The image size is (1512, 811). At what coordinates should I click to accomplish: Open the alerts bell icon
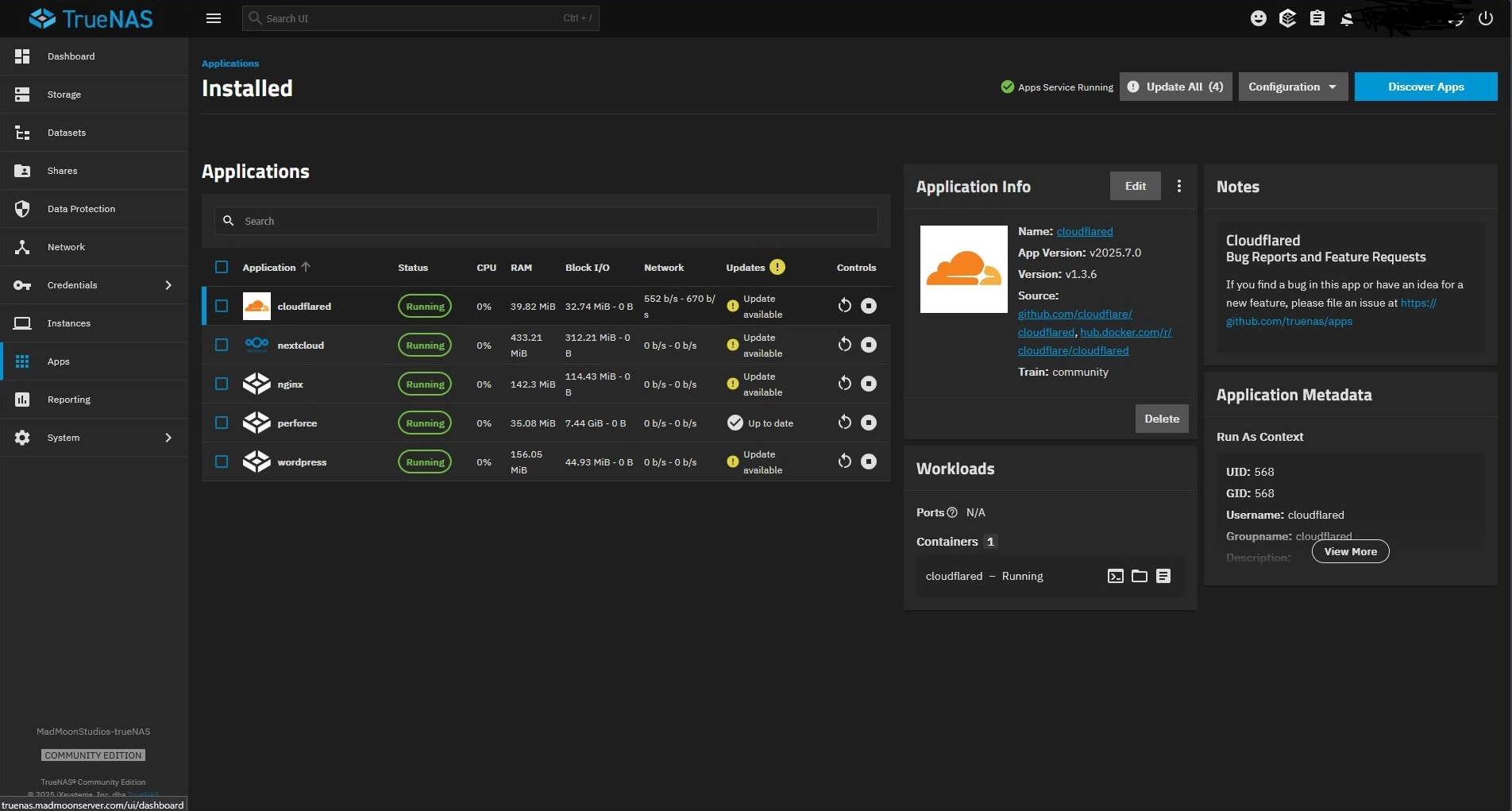tap(1346, 18)
